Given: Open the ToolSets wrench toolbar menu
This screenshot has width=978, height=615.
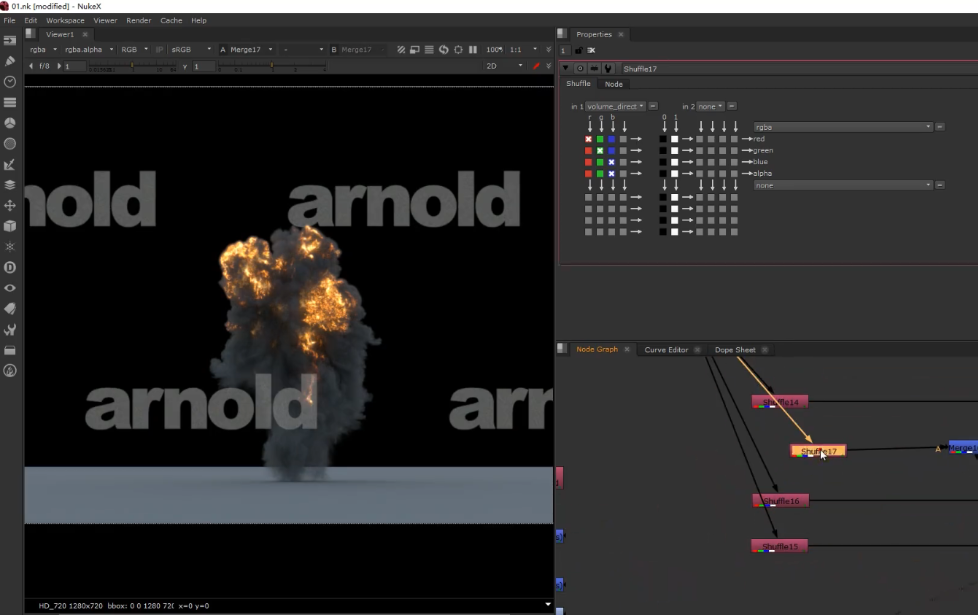Looking at the screenshot, I should pos(10,329).
